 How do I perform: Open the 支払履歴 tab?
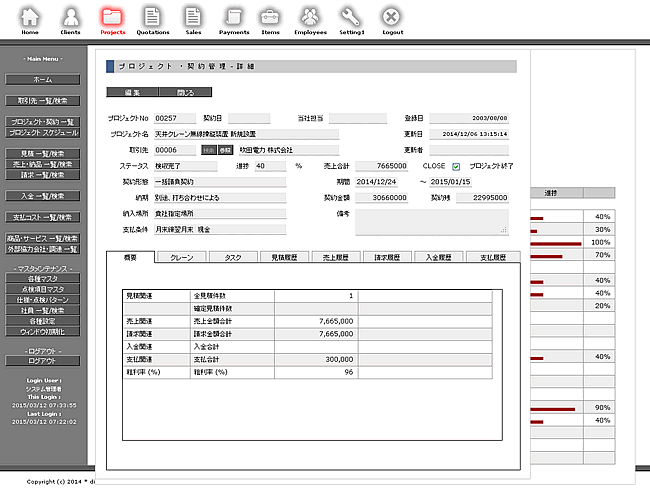[x=493, y=257]
